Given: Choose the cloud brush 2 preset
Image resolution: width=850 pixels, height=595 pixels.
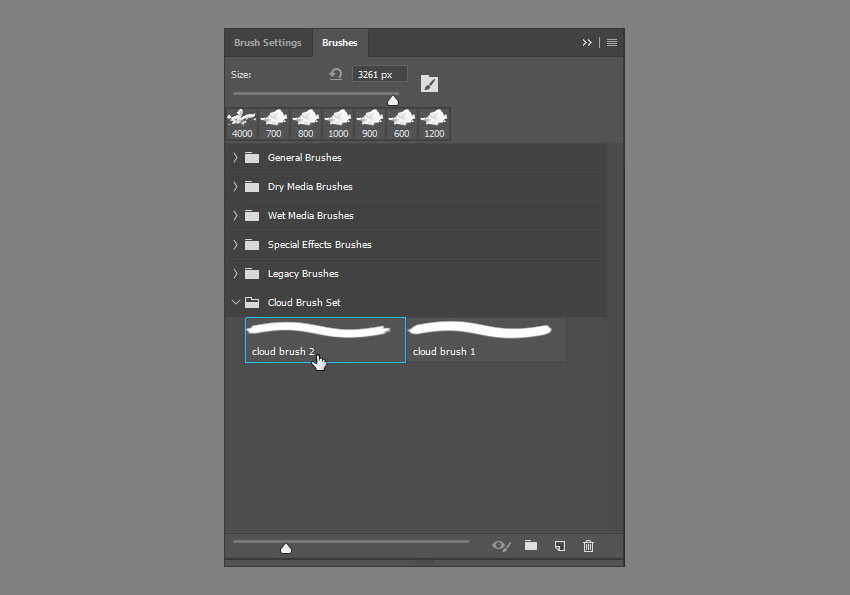Looking at the screenshot, I should (325, 339).
